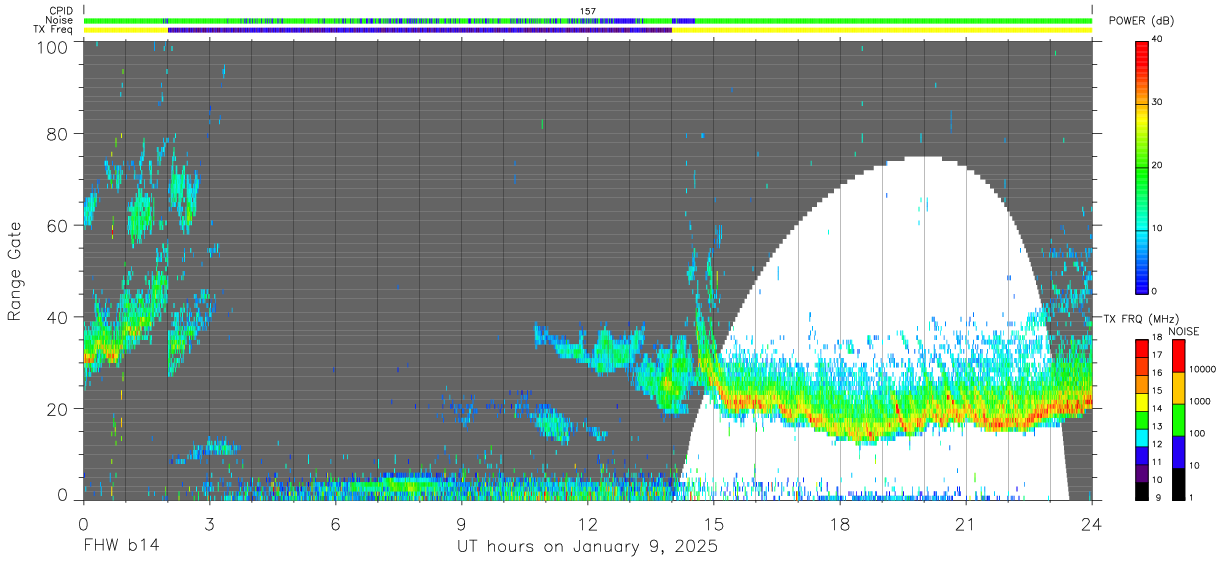Click the 16 label on the TX FRQ legend
This screenshot has width=1228, height=567.
(1157, 373)
